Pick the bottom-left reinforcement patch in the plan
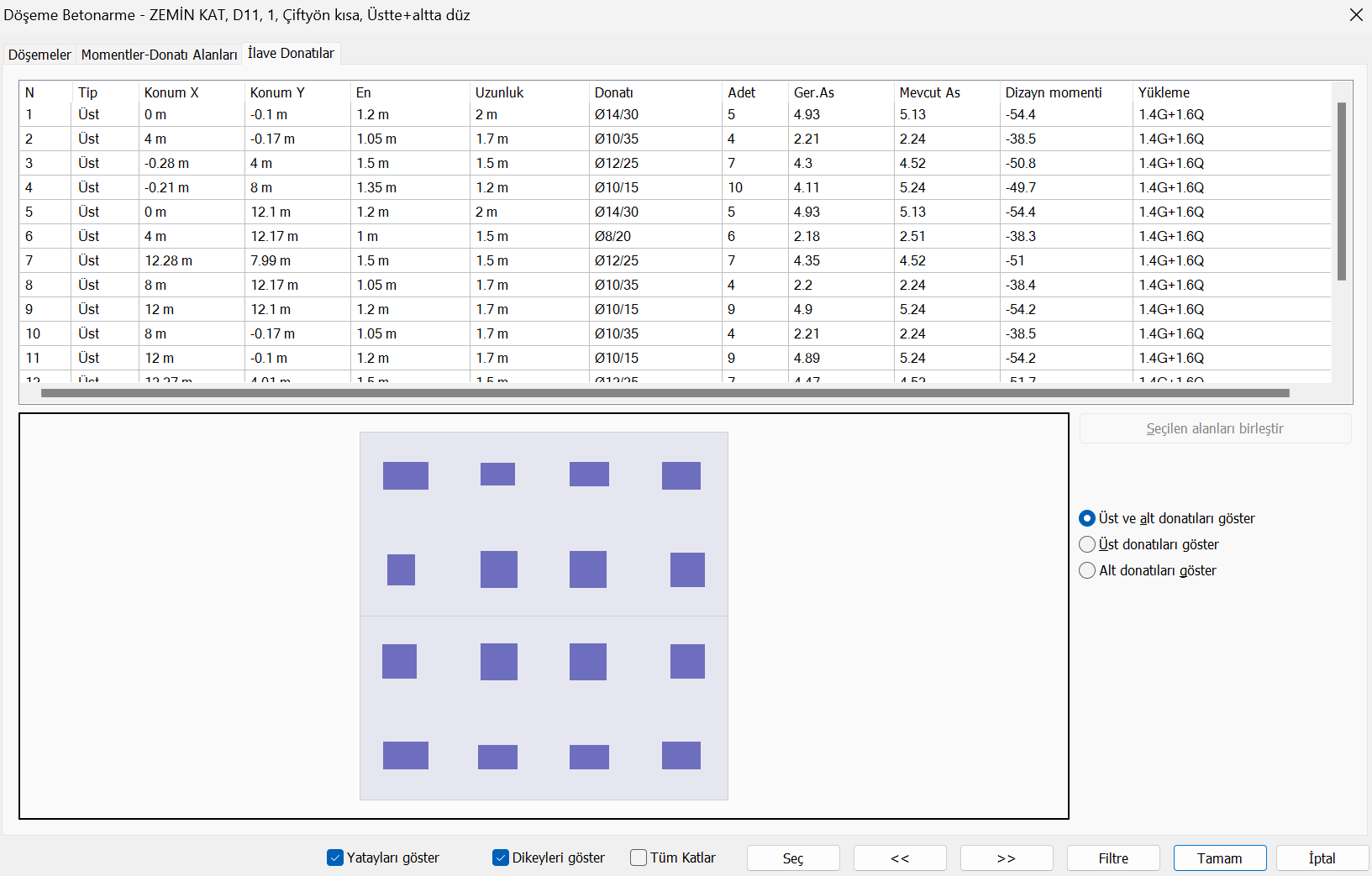The height and width of the screenshot is (876, 1372). [x=406, y=756]
